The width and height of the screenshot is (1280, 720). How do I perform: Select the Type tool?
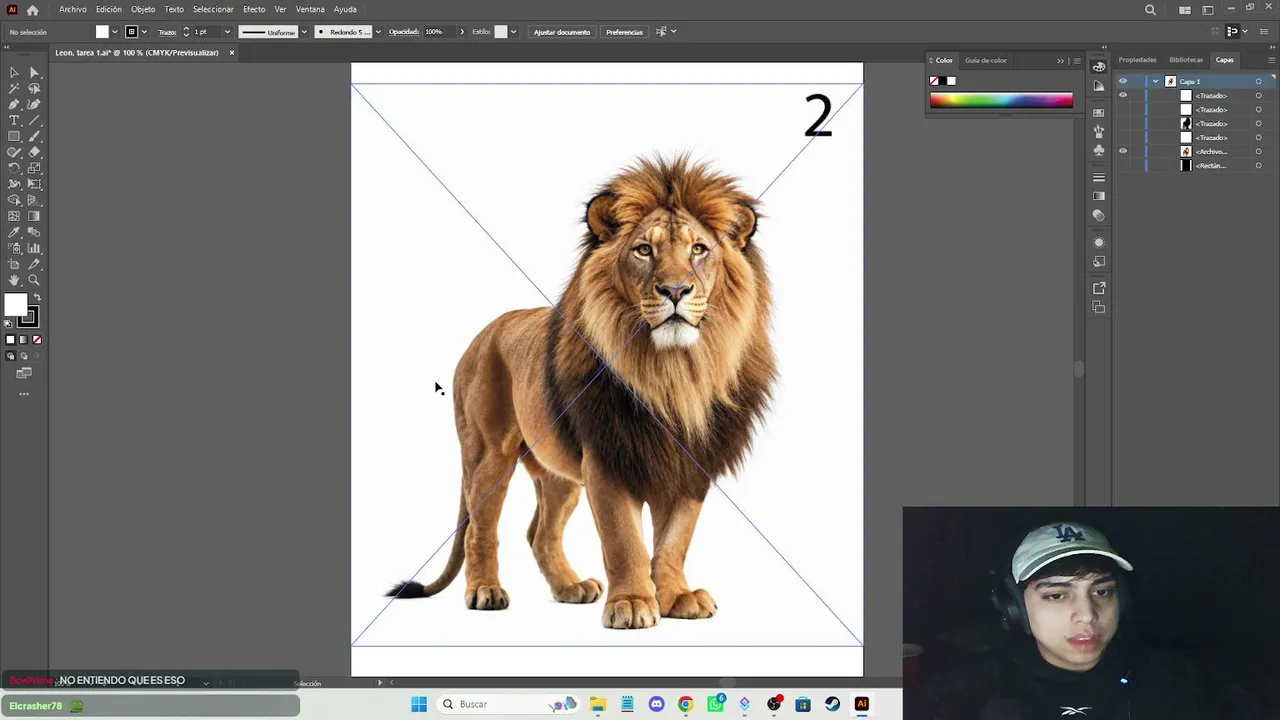coord(14,120)
